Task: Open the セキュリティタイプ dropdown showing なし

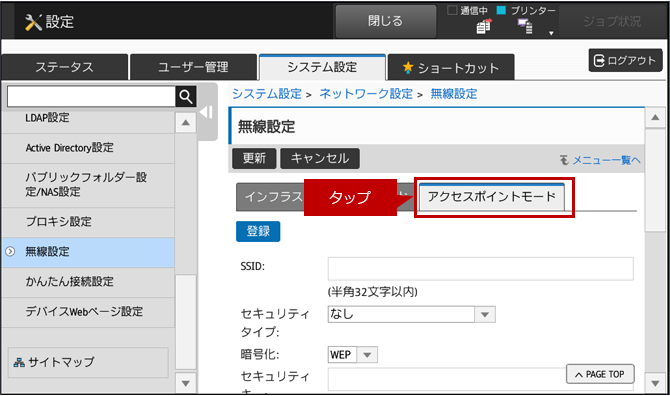Action: coord(411,314)
